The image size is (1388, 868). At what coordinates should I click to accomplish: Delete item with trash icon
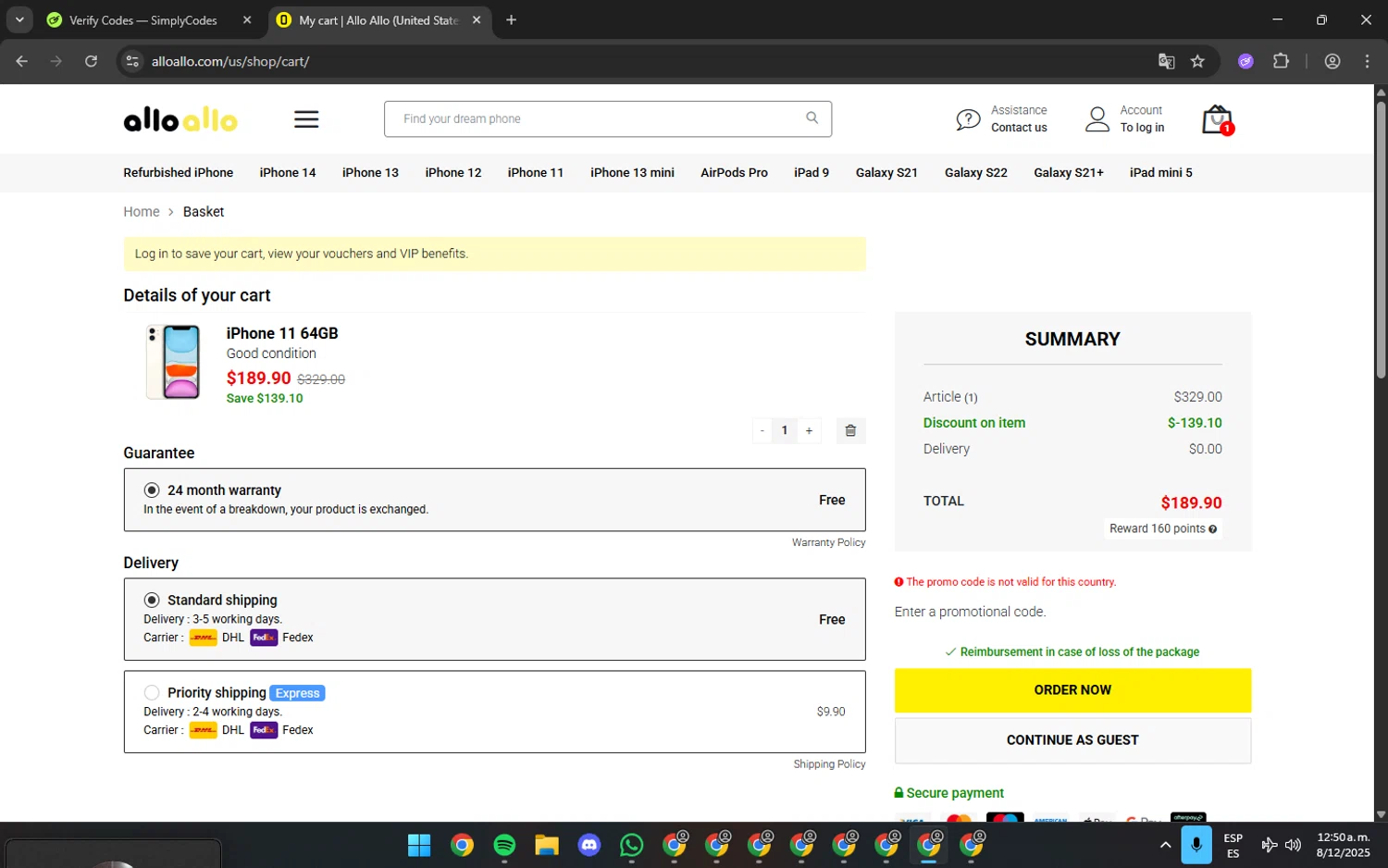pos(850,430)
